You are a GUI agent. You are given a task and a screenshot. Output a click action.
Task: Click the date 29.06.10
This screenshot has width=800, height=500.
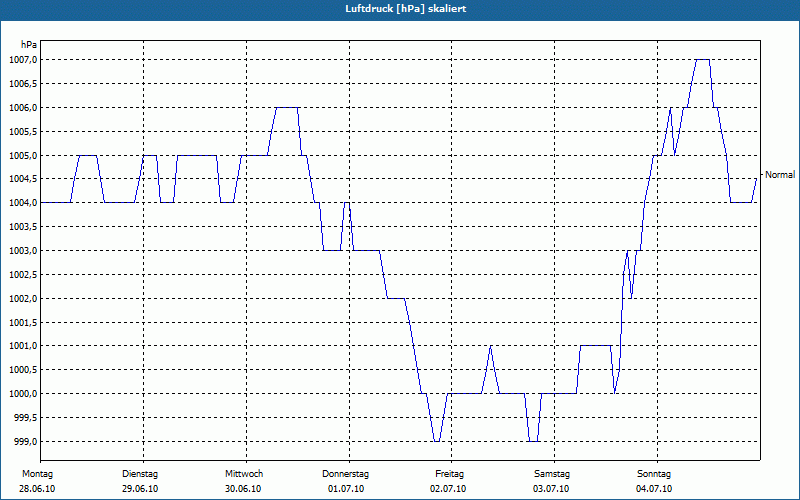point(140,489)
